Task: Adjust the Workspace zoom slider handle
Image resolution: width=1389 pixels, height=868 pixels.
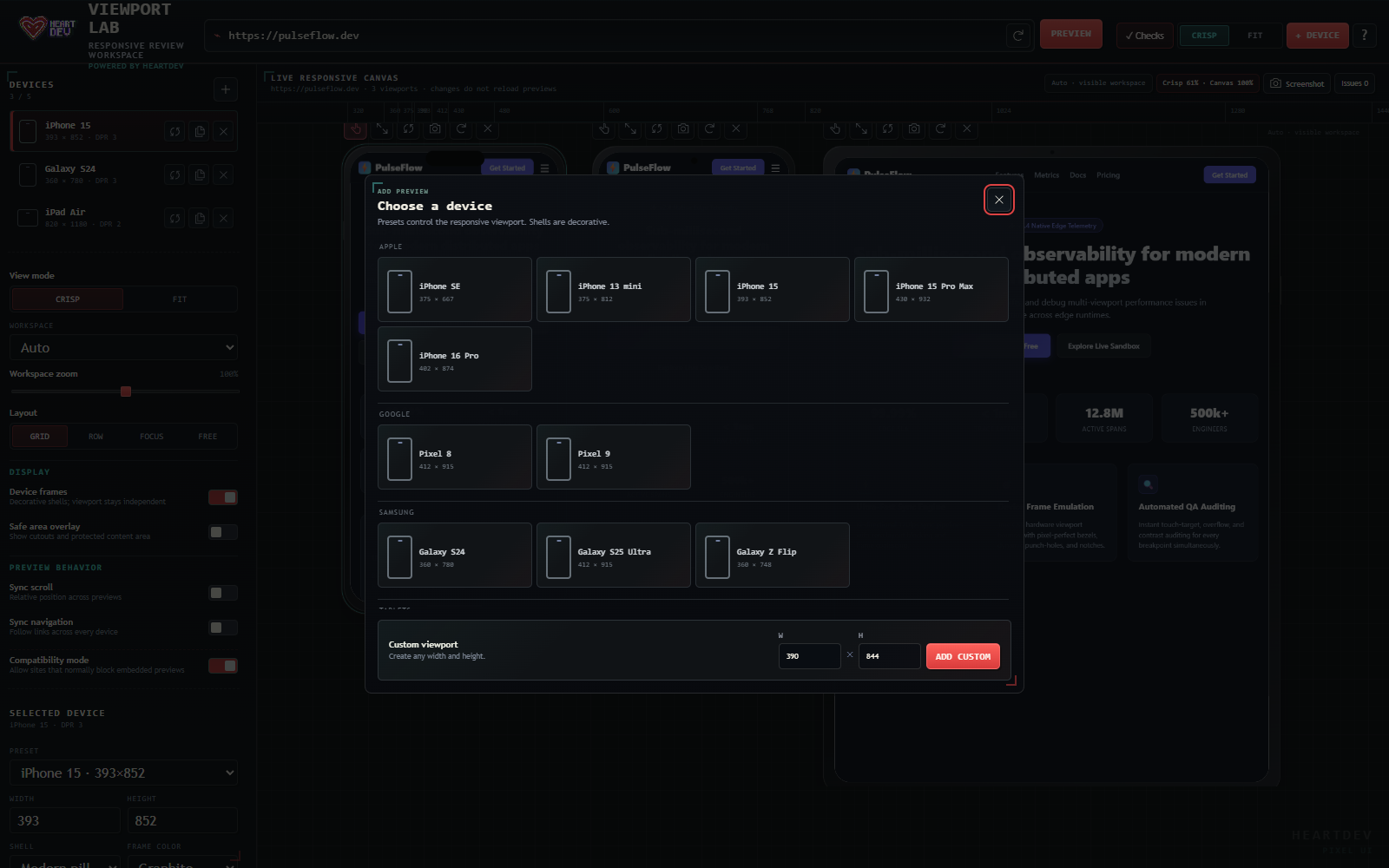Action: (x=126, y=391)
